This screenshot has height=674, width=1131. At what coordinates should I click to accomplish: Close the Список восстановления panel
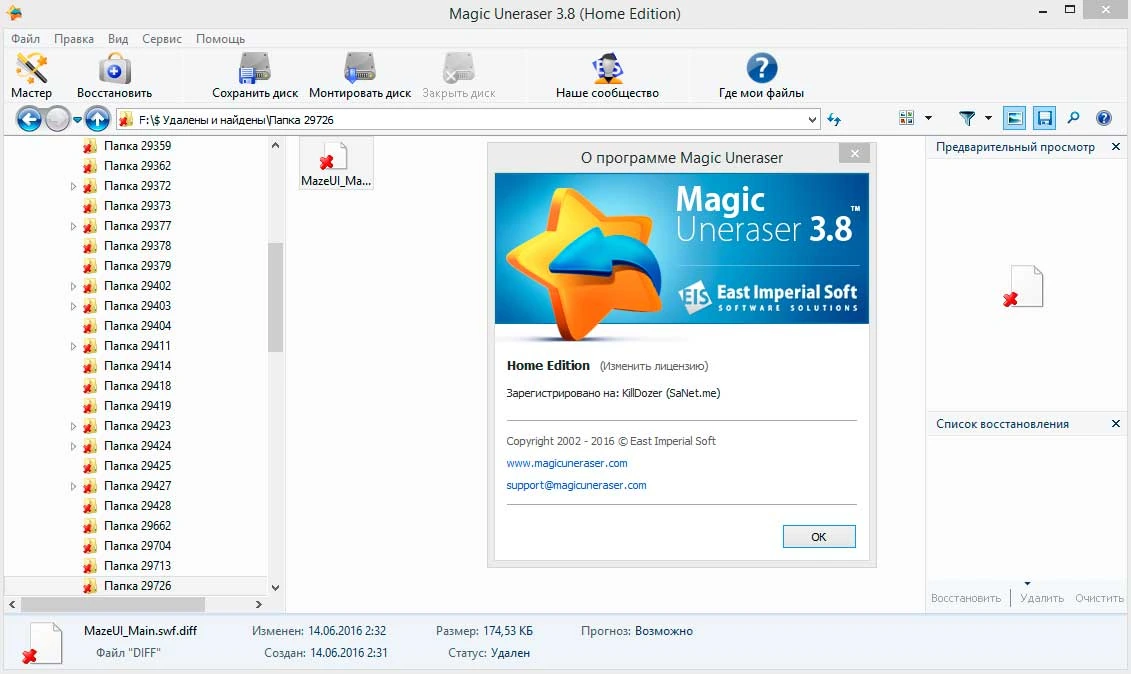pyautogui.click(x=1116, y=424)
